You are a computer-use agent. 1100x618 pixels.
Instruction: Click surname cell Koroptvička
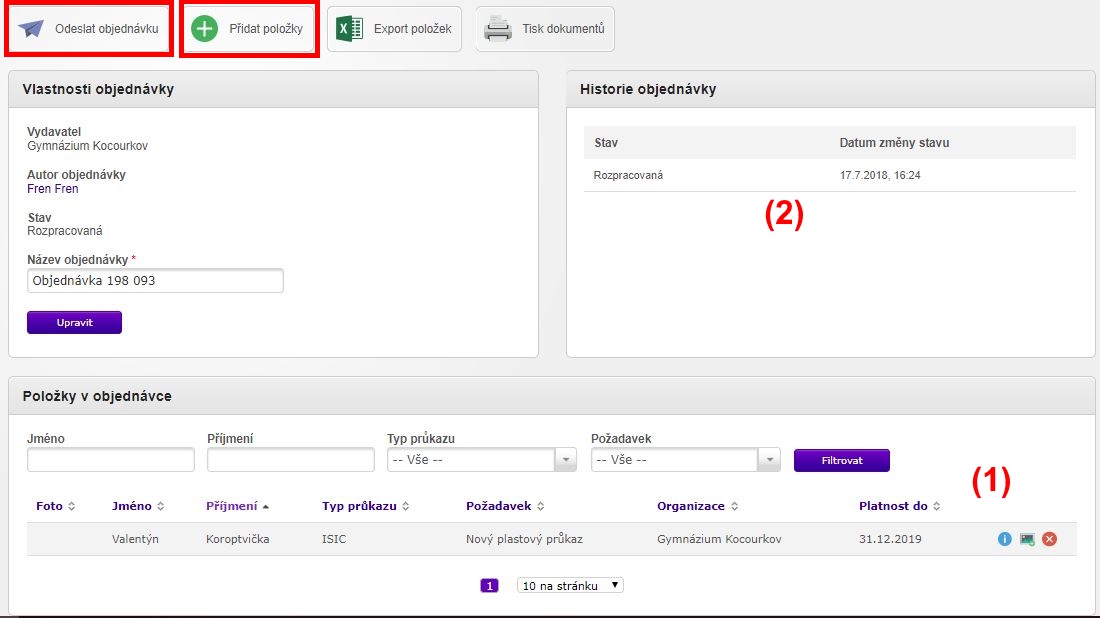coord(238,539)
